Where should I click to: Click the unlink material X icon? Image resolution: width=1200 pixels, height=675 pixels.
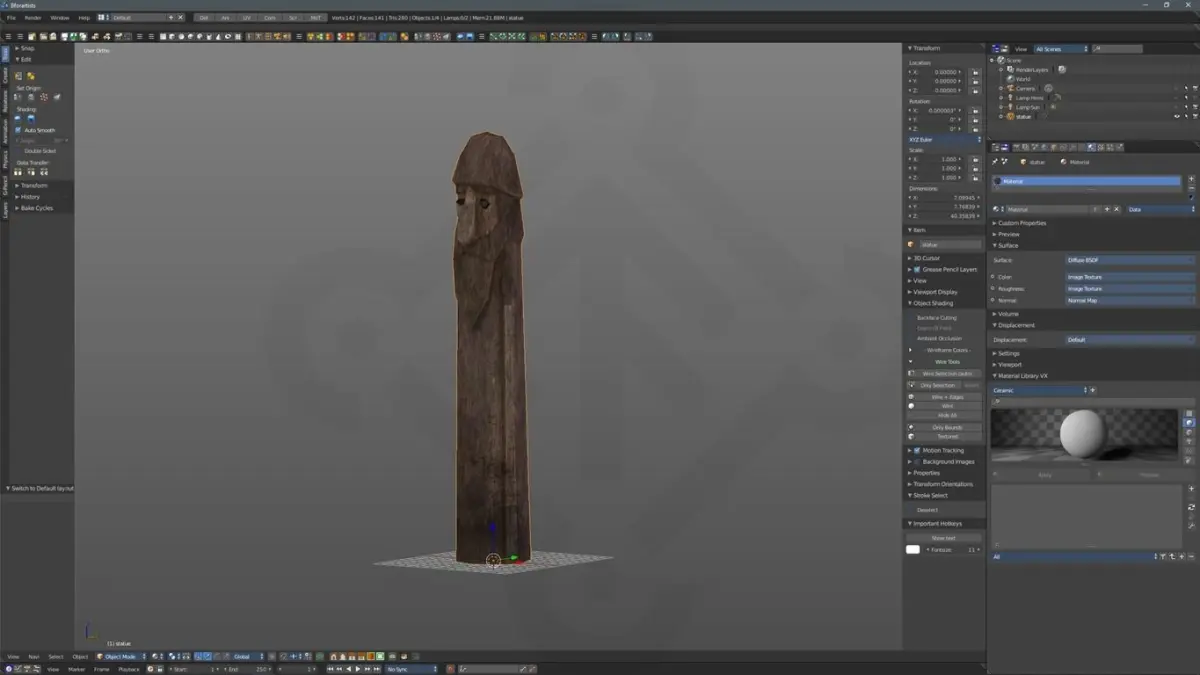pos(1116,209)
